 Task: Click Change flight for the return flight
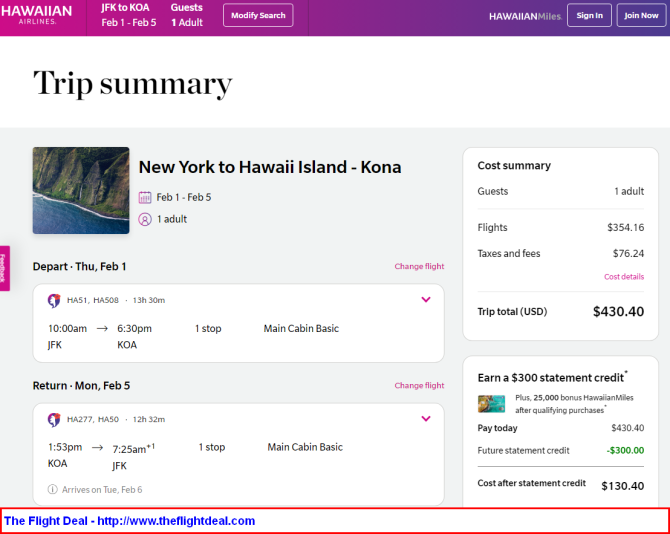coord(419,385)
